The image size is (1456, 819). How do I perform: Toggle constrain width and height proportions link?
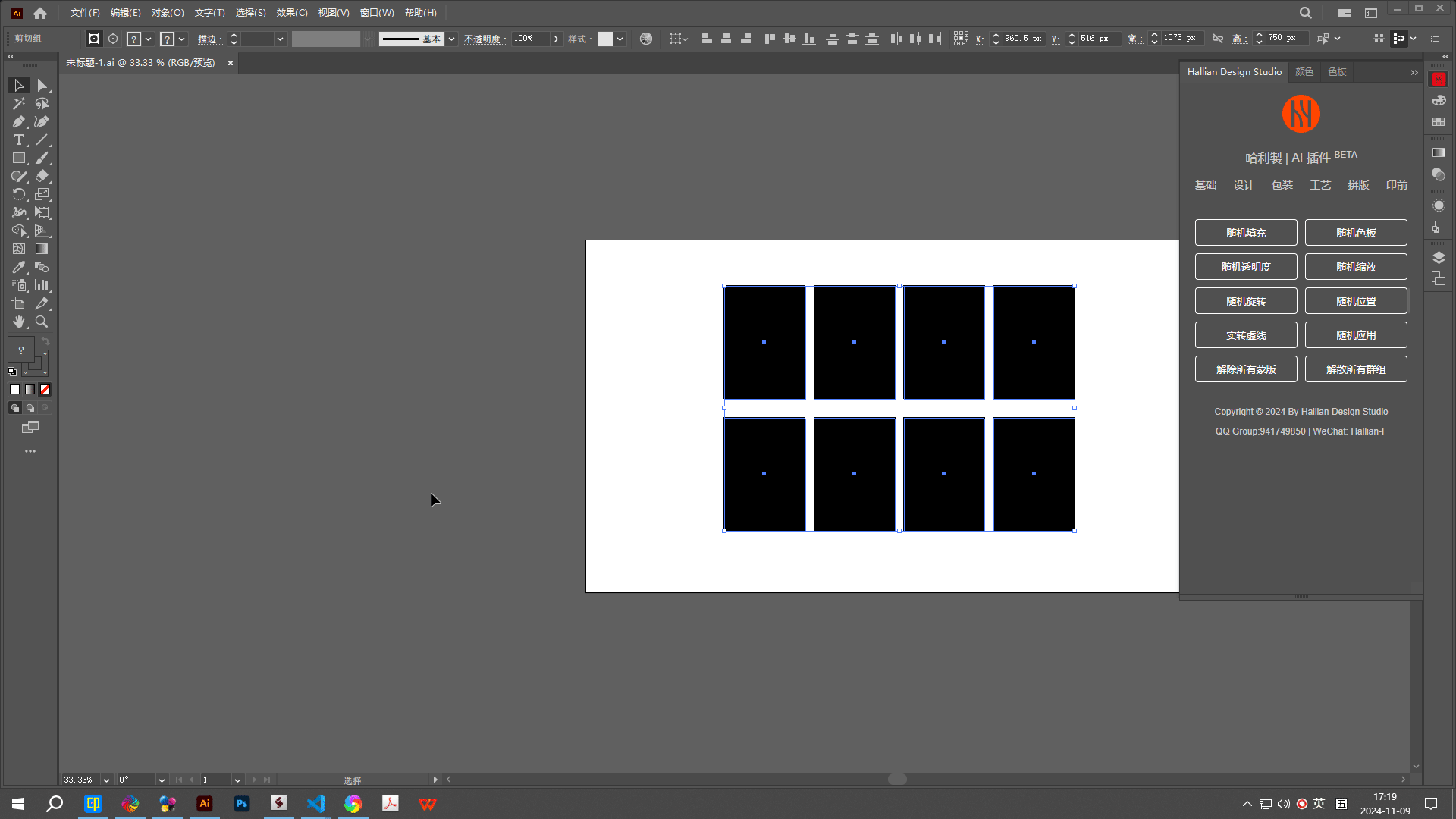1218,39
